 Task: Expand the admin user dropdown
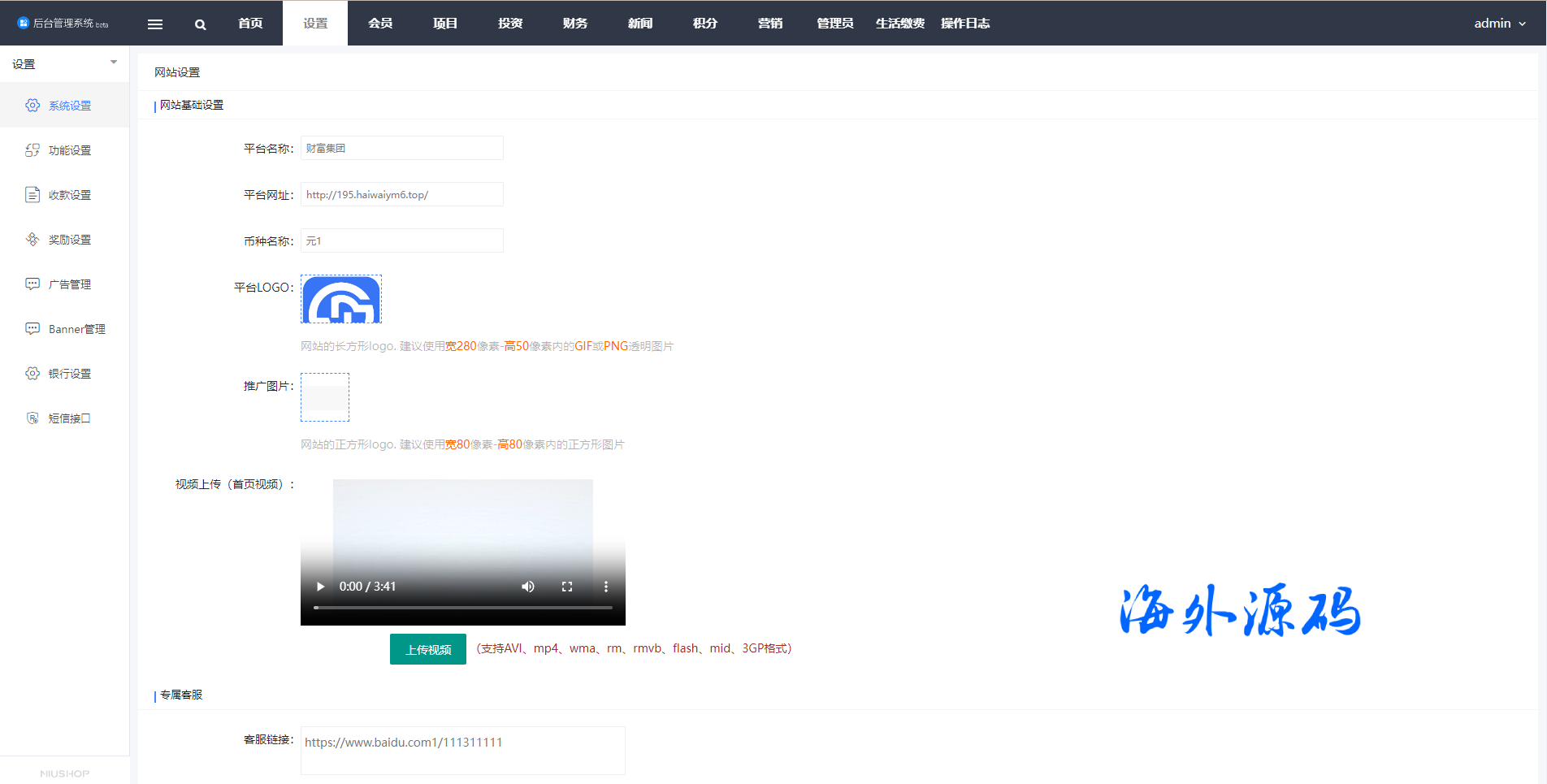pyautogui.click(x=1500, y=24)
